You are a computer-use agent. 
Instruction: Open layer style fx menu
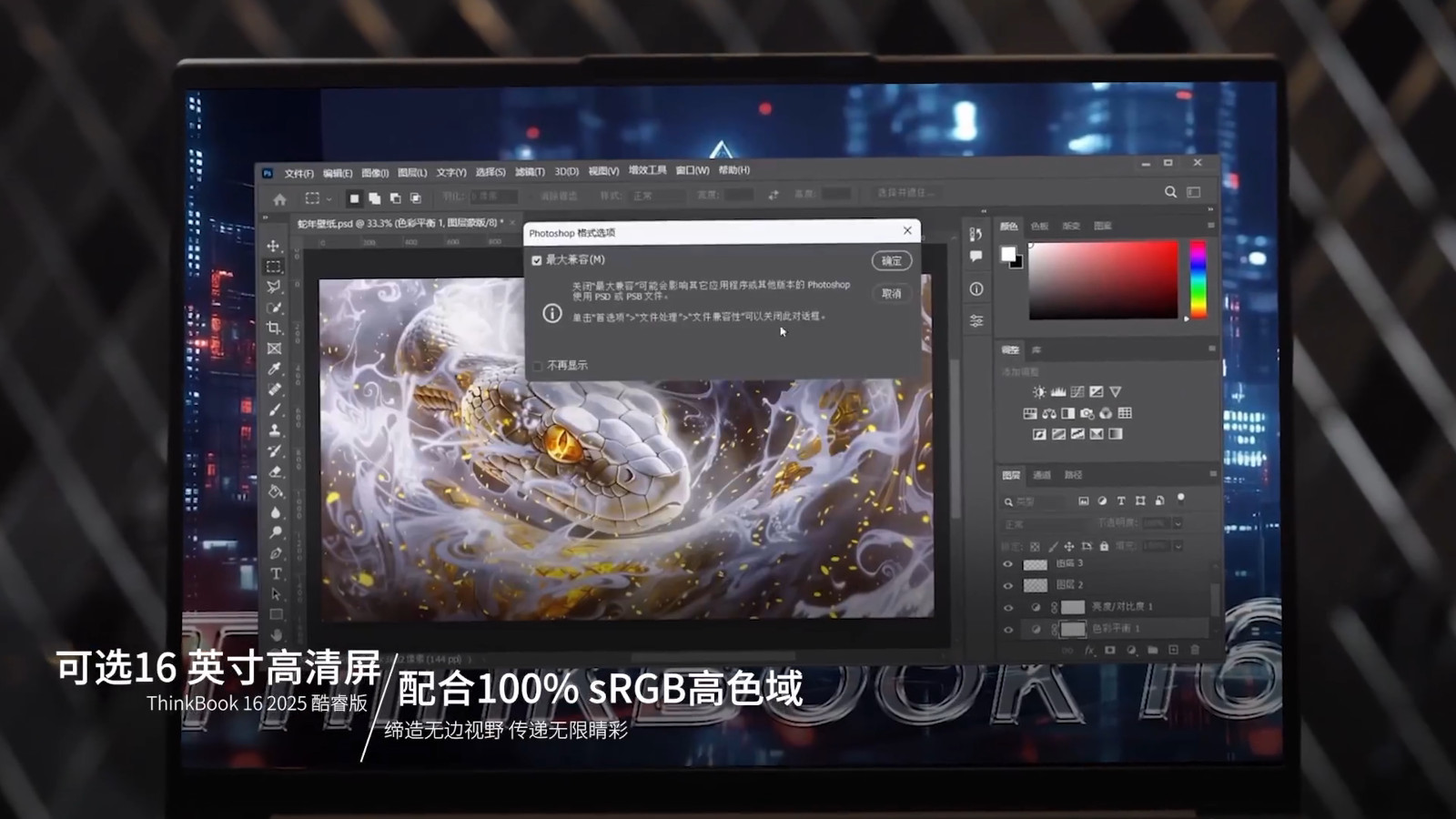tap(1089, 650)
